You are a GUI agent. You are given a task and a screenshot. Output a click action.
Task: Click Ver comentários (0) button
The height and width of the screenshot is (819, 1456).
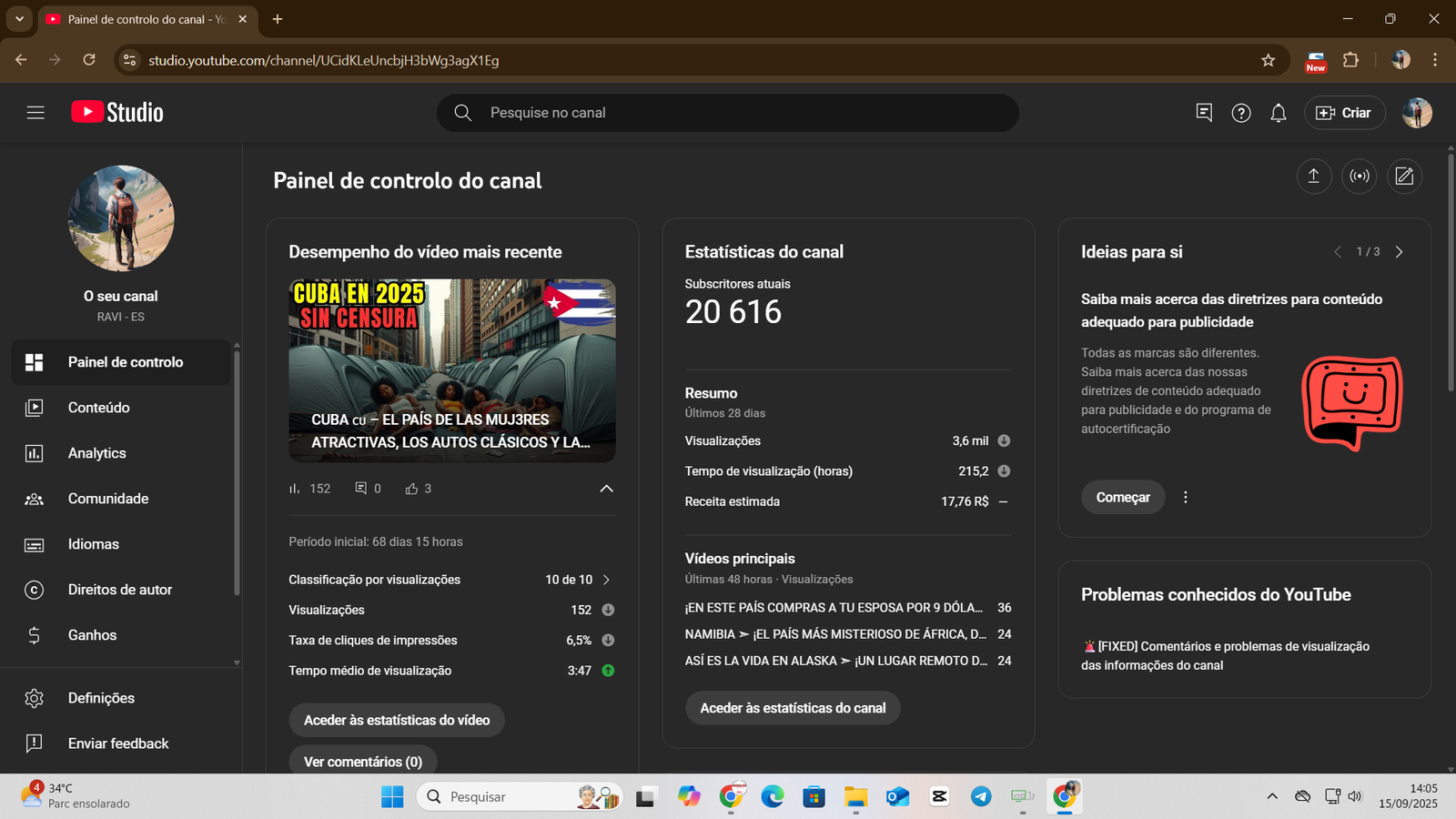(x=363, y=762)
